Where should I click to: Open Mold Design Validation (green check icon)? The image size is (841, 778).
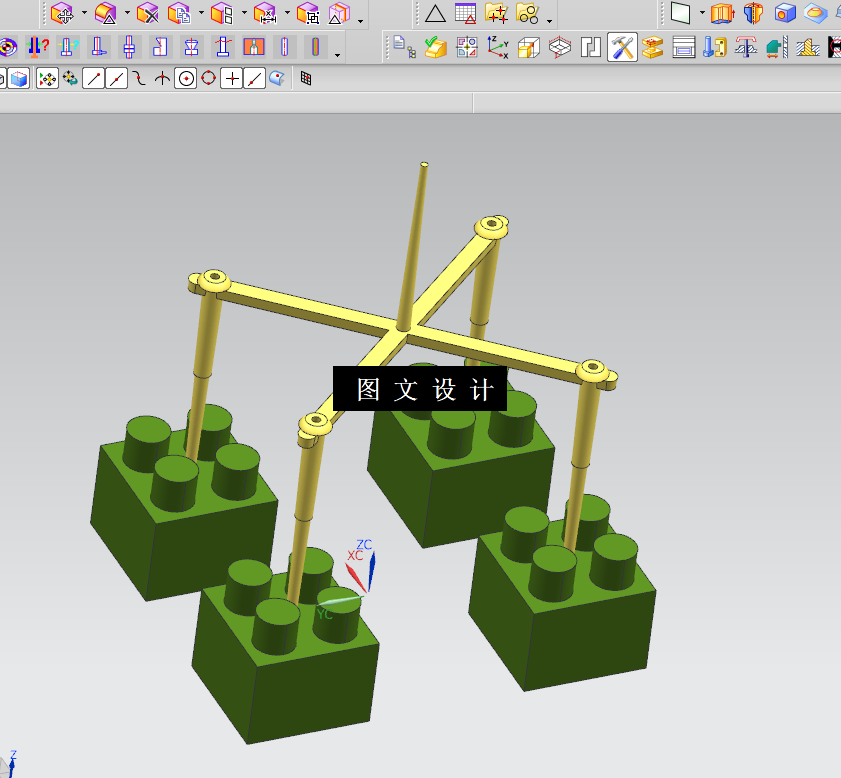[x=436, y=47]
